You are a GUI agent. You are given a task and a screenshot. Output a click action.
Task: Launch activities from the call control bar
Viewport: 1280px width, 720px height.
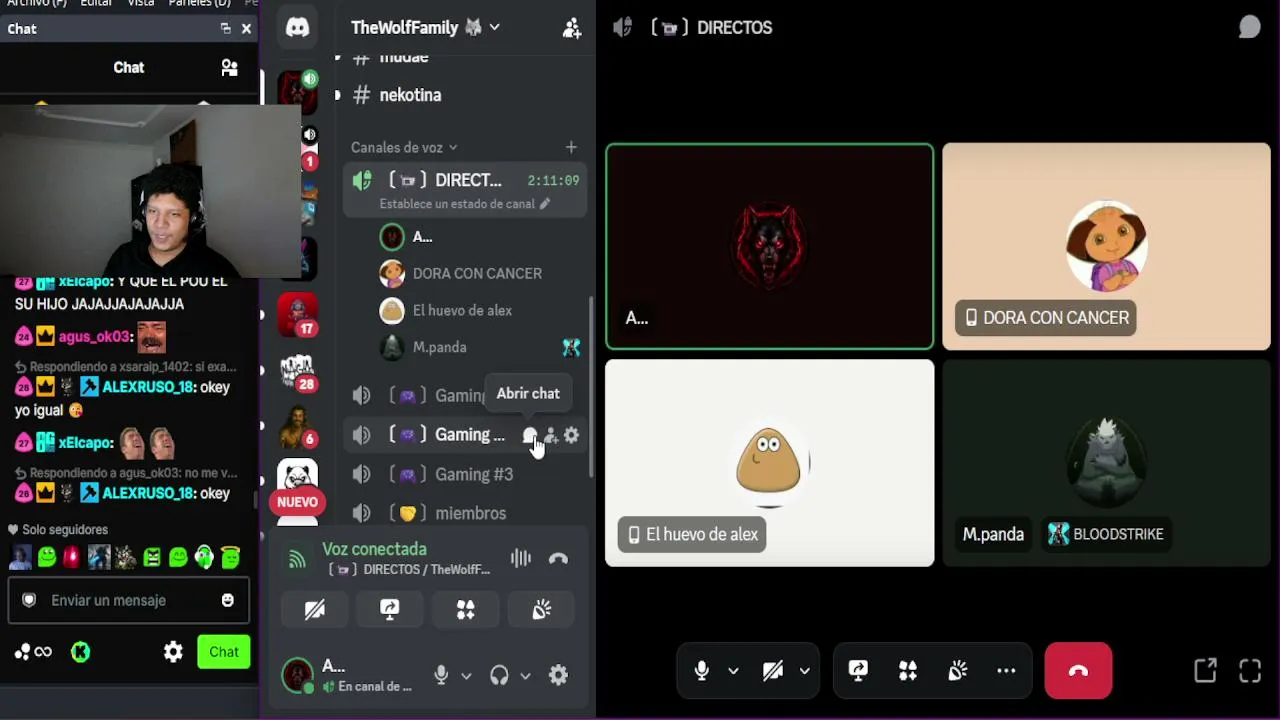click(x=908, y=671)
